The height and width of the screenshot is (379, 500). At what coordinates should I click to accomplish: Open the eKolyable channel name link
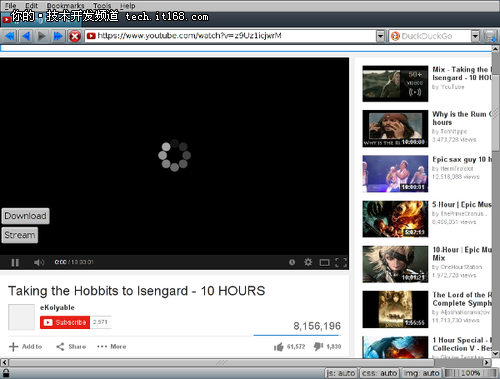(x=57, y=307)
